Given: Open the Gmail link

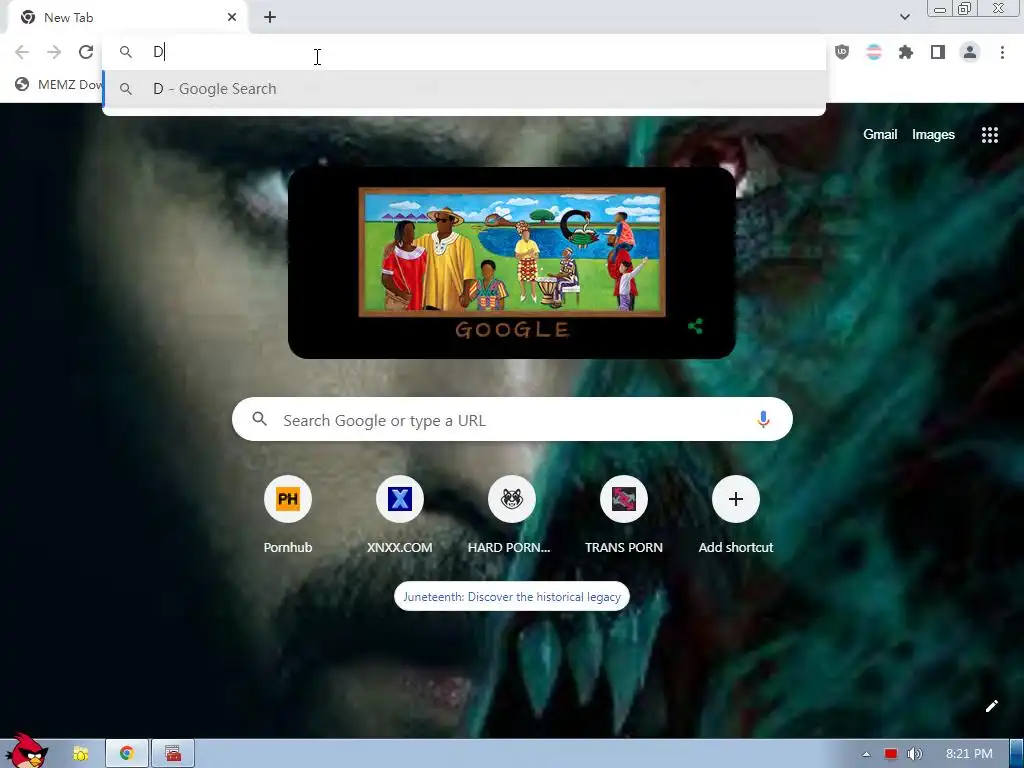Looking at the screenshot, I should [880, 135].
